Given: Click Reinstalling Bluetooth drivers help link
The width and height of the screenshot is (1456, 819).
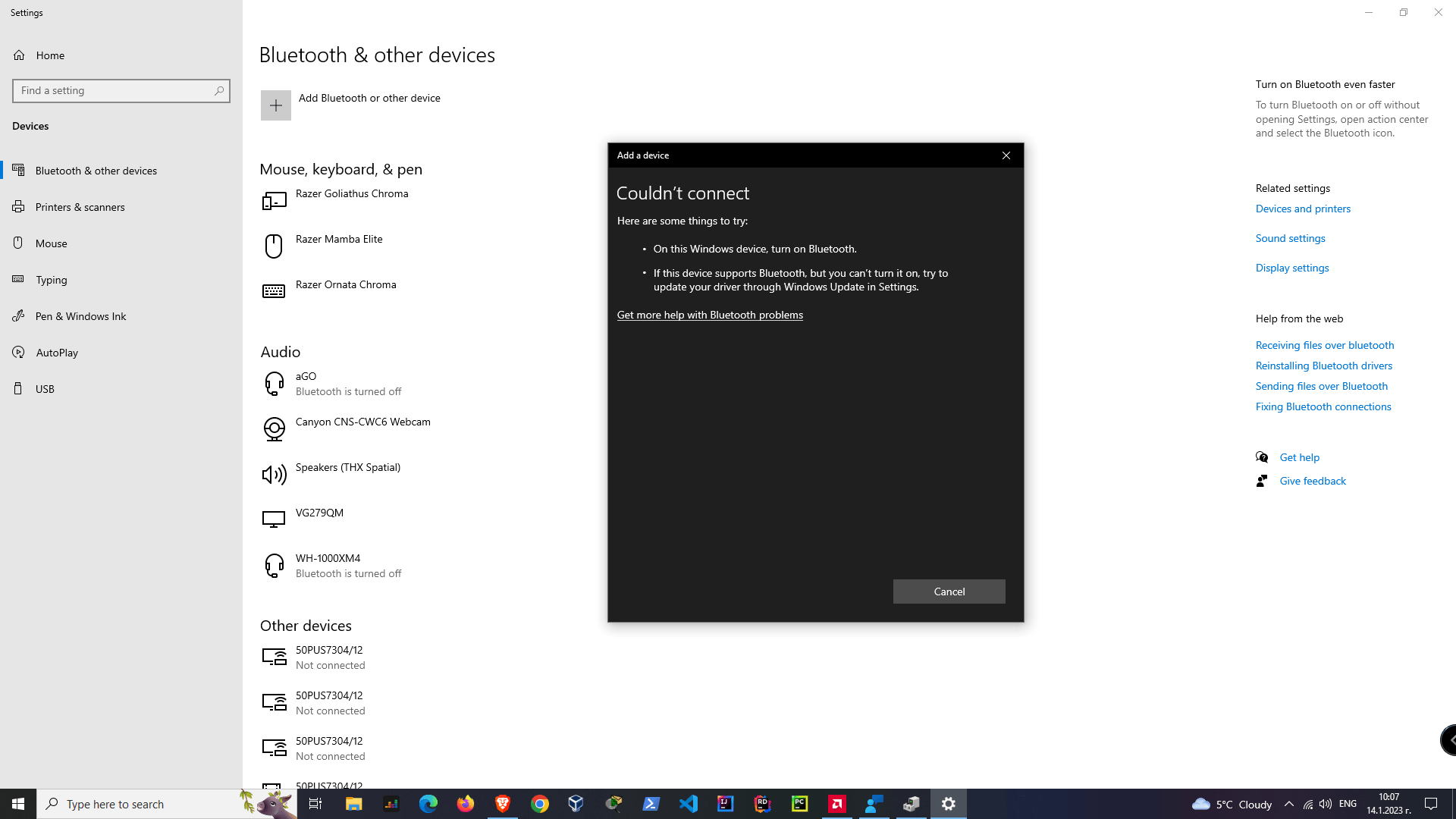Looking at the screenshot, I should click(x=1323, y=366).
